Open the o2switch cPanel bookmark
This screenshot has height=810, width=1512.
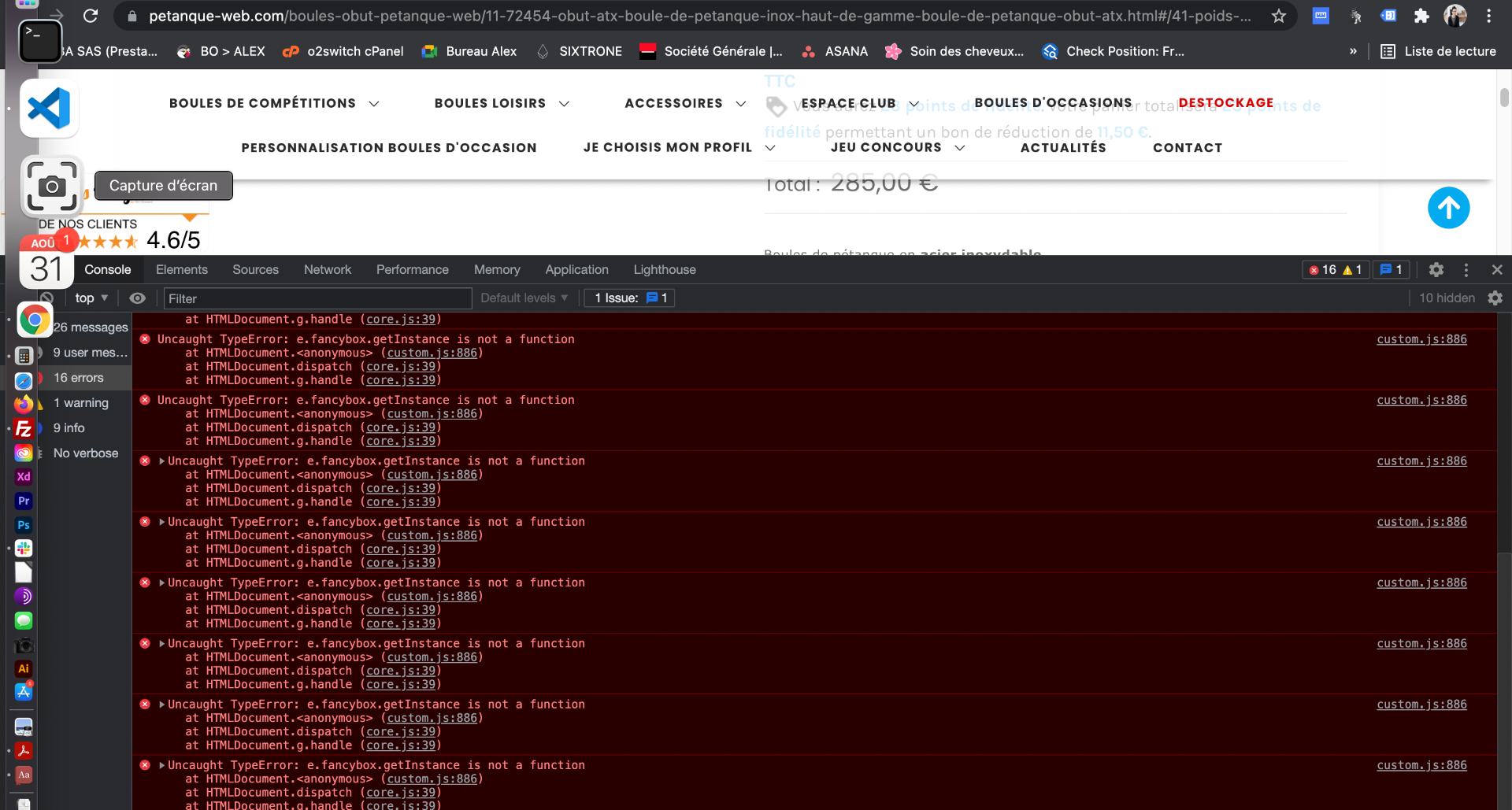pyautogui.click(x=343, y=51)
